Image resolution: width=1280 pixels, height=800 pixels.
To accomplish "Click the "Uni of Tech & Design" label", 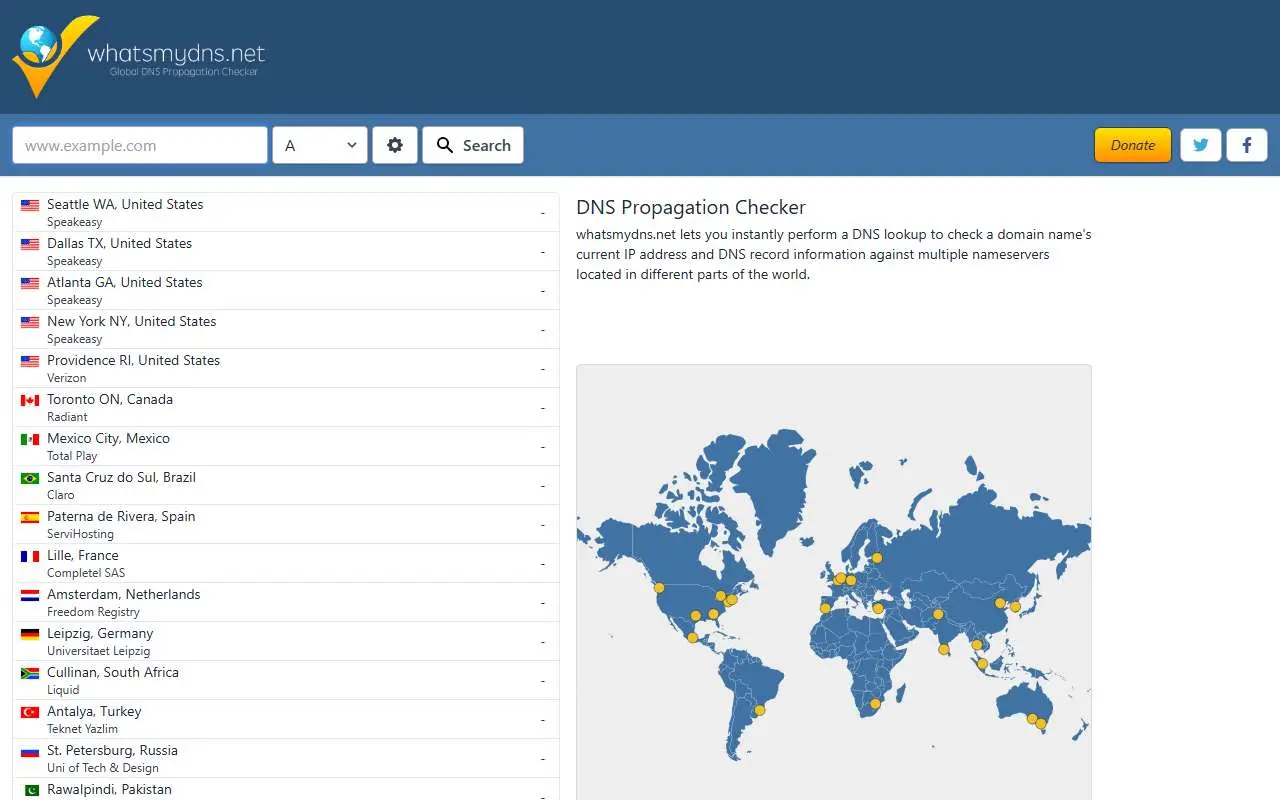I will (103, 768).
